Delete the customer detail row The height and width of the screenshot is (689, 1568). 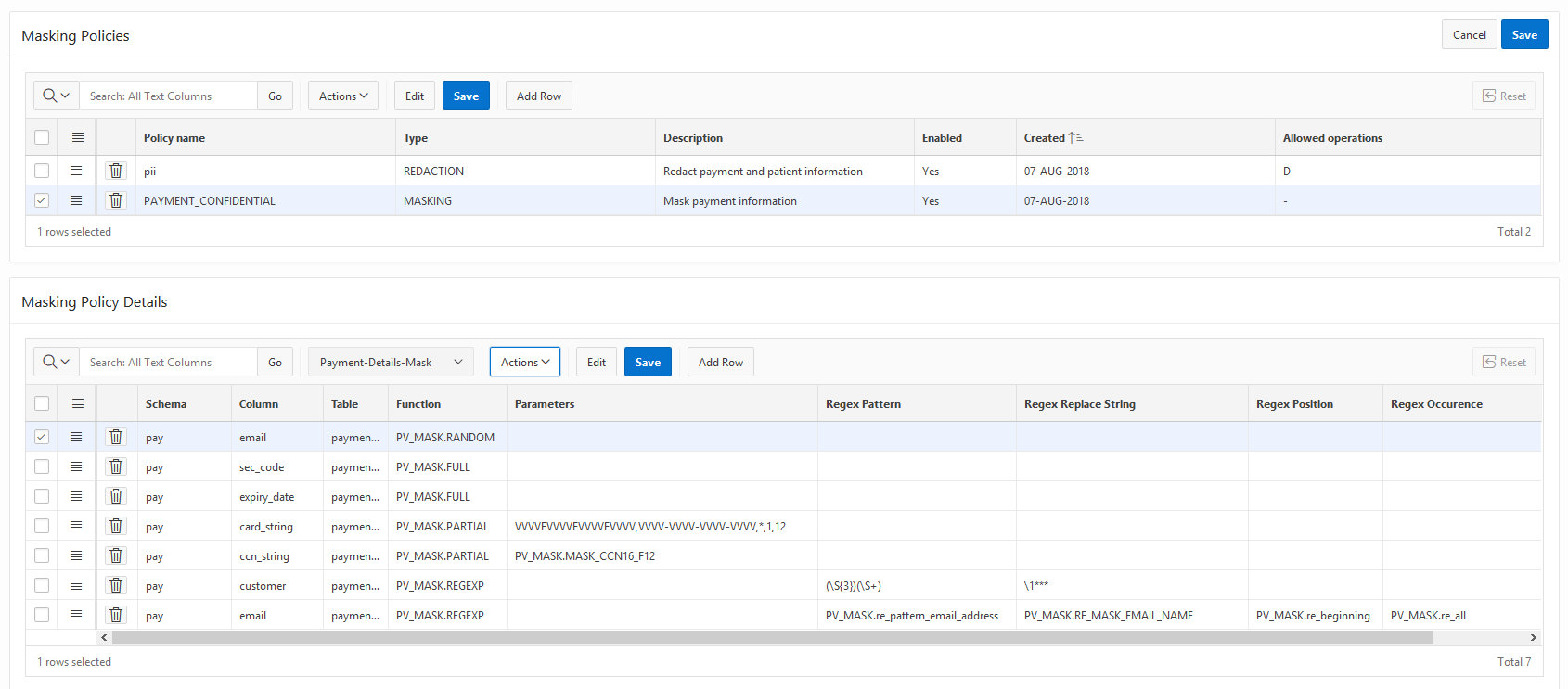tap(116, 585)
